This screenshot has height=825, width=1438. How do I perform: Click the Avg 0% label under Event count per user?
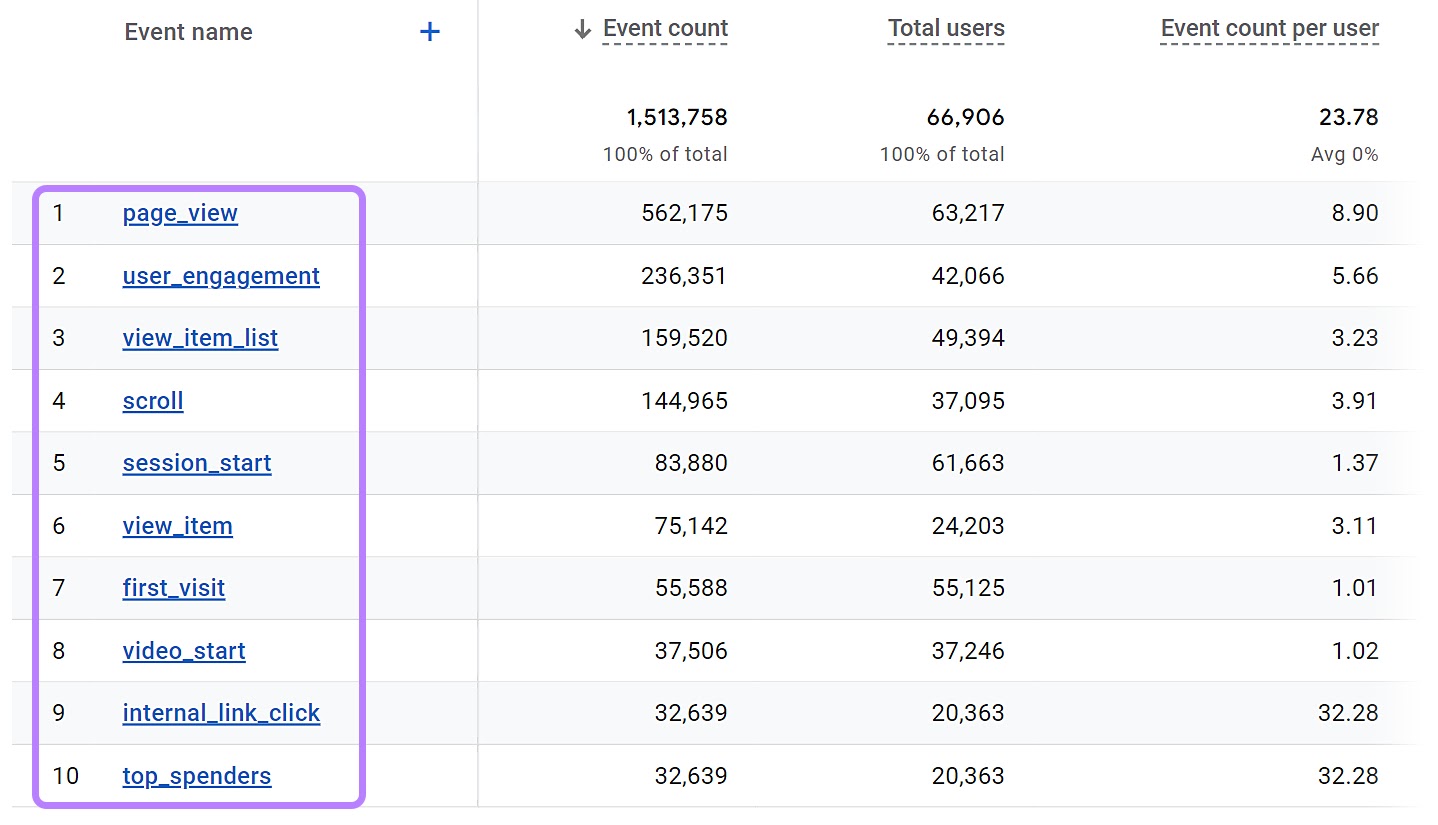[1344, 154]
